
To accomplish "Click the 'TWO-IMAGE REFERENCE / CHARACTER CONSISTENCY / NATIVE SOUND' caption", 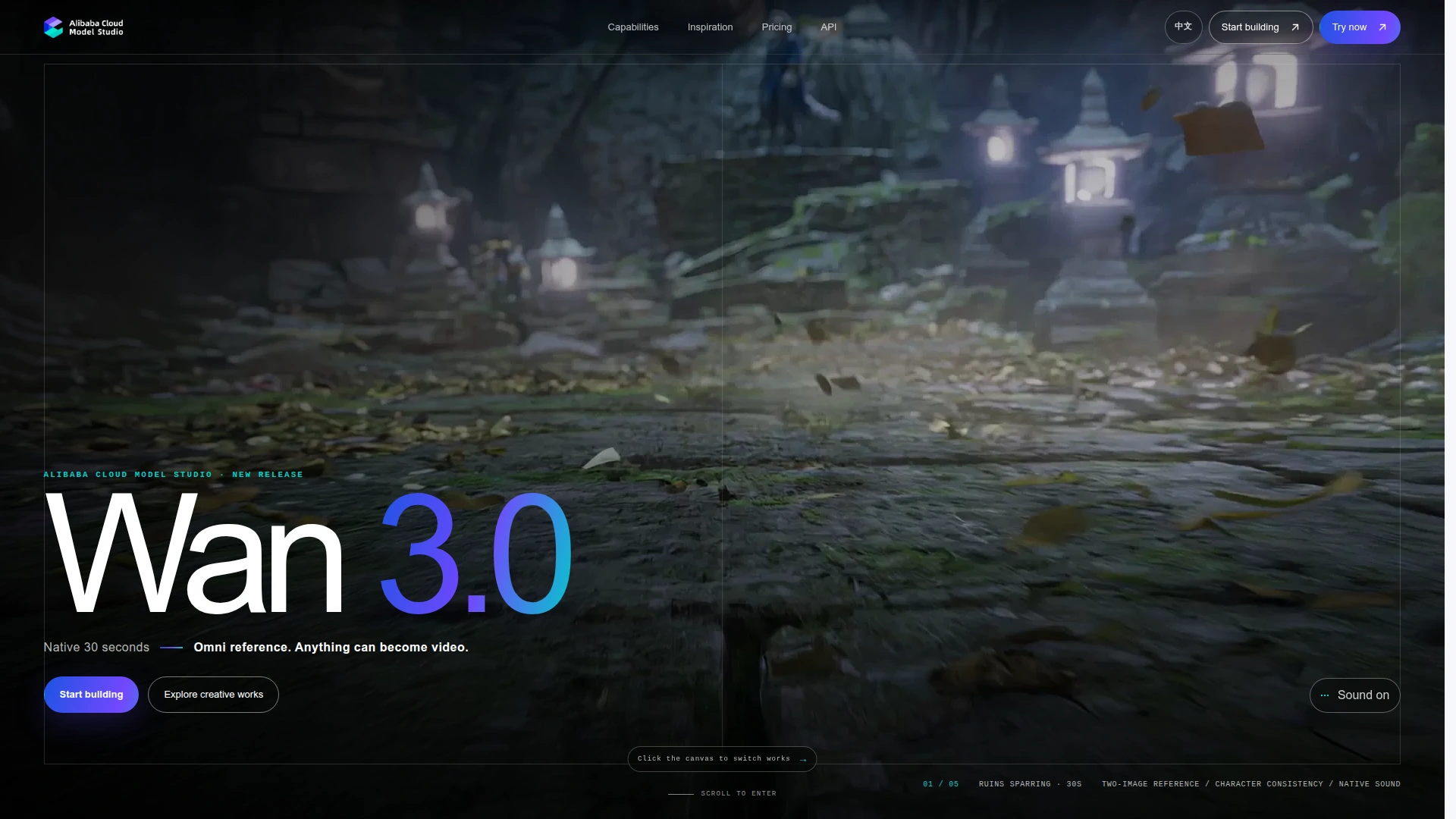I will [1250, 784].
